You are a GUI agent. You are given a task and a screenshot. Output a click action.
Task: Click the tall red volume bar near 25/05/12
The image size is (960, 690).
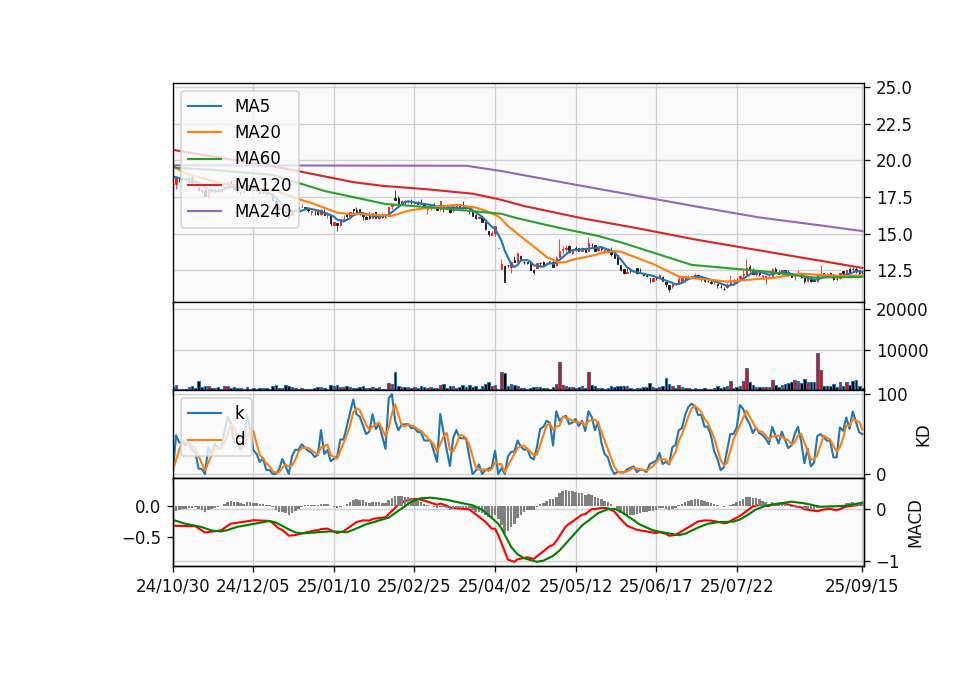(x=560, y=376)
